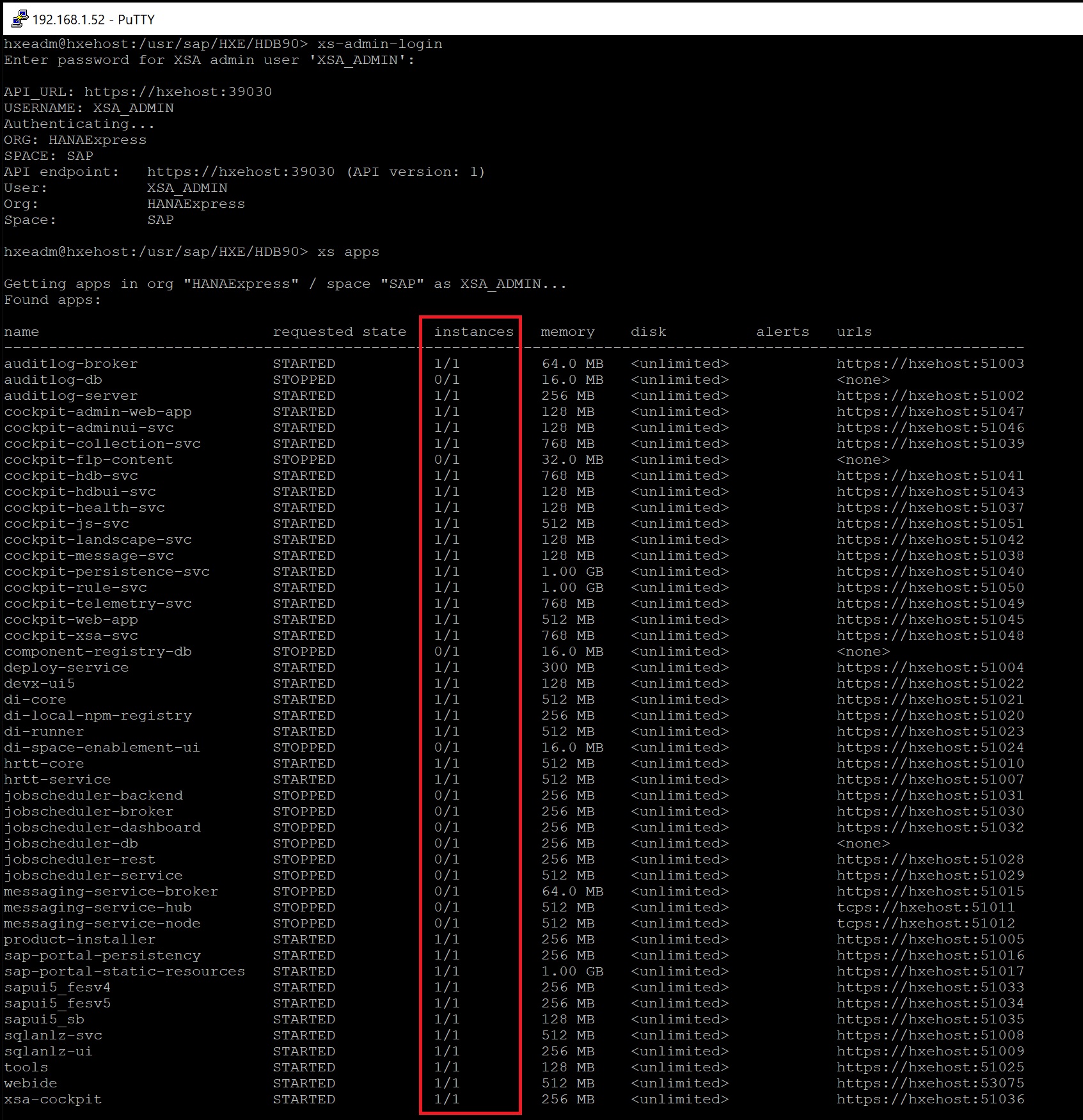The image size is (1083, 1120).
Task: Select the cockpit-admin-web-app URL ending 51047
Action: [x=929, y=412]
